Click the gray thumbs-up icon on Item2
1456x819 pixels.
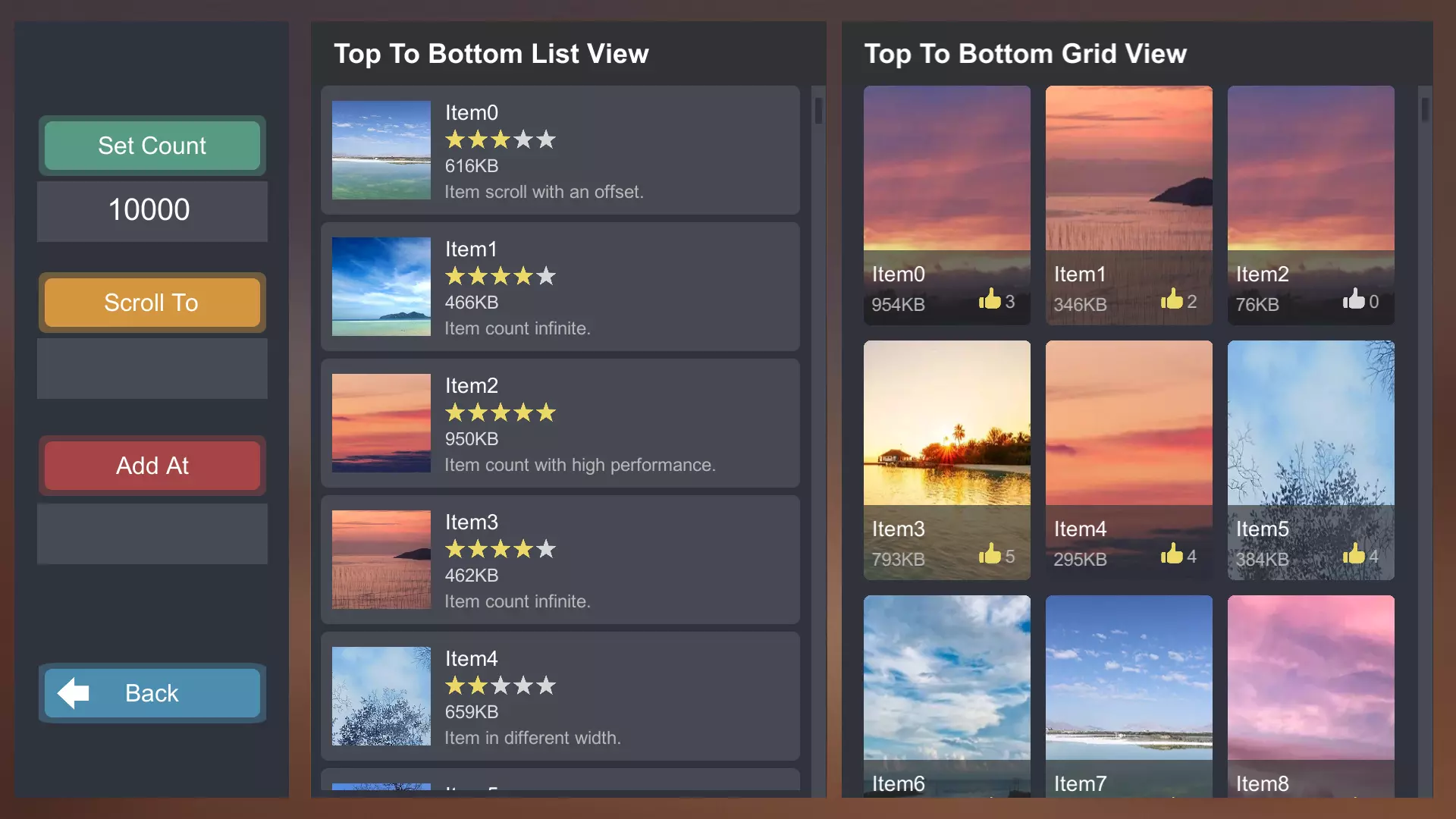click(x=1354, y=299)
